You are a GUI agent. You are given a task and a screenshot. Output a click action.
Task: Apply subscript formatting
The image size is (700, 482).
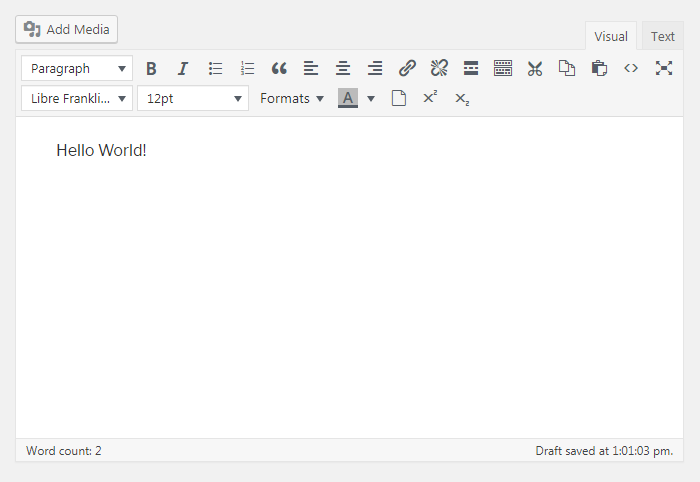click(x=462, y=98)
